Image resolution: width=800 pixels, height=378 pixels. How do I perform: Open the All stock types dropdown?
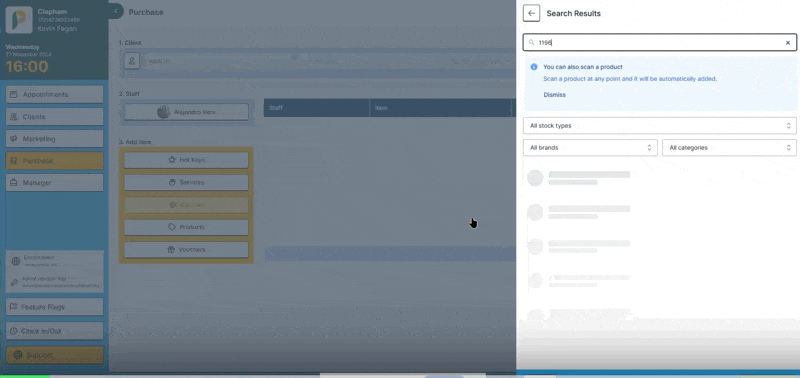[x=660, y=125]
